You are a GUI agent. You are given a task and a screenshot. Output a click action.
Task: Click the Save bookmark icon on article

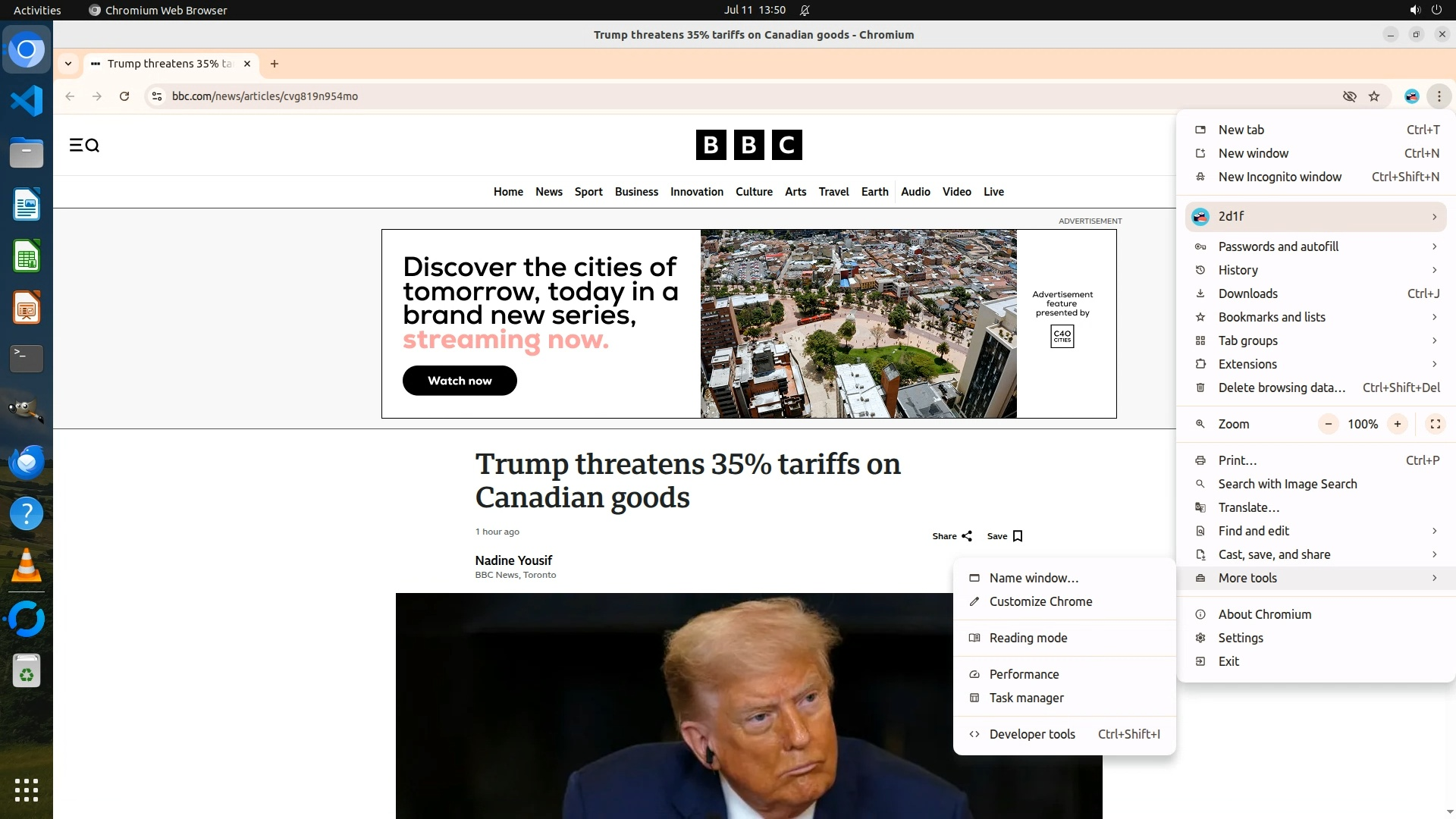click(x=1018, y=536)
